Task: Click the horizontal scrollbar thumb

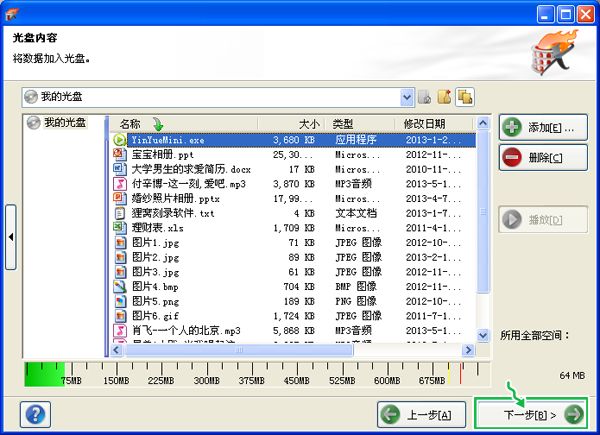Action: tap(238, 350)
